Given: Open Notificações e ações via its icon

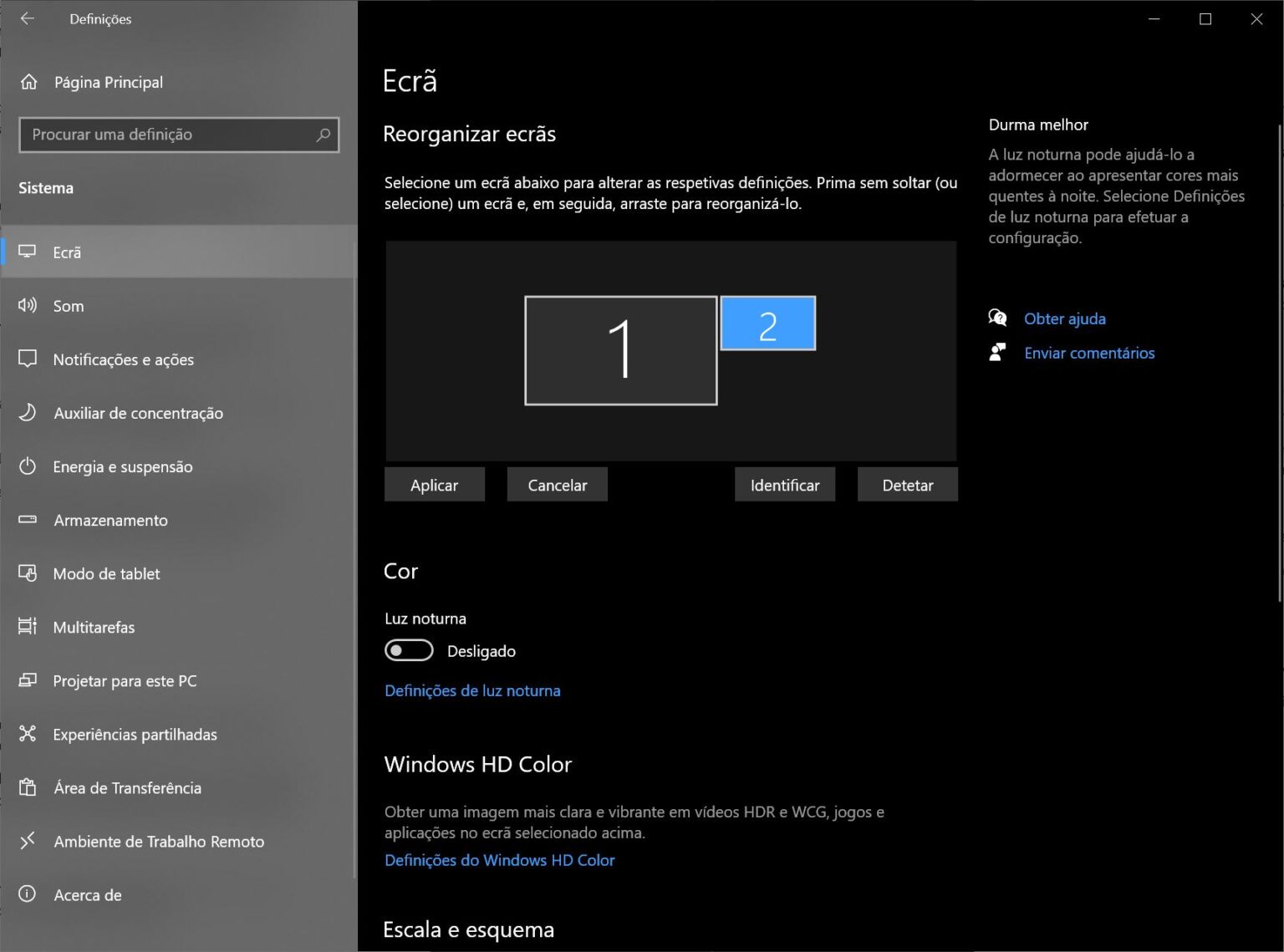Looking at the screenshot, I should point(28,359).
